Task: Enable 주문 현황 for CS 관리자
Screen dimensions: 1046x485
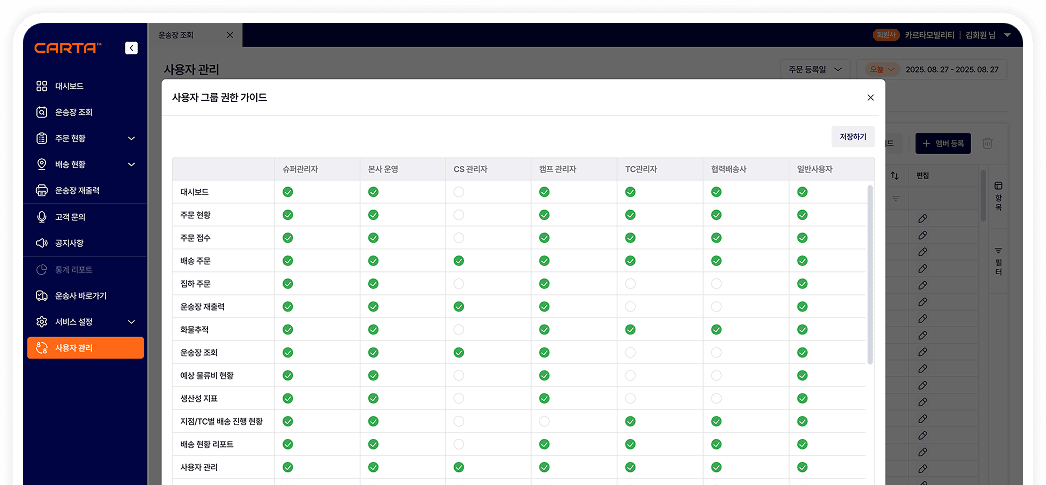Action: (x=459, y=215)
